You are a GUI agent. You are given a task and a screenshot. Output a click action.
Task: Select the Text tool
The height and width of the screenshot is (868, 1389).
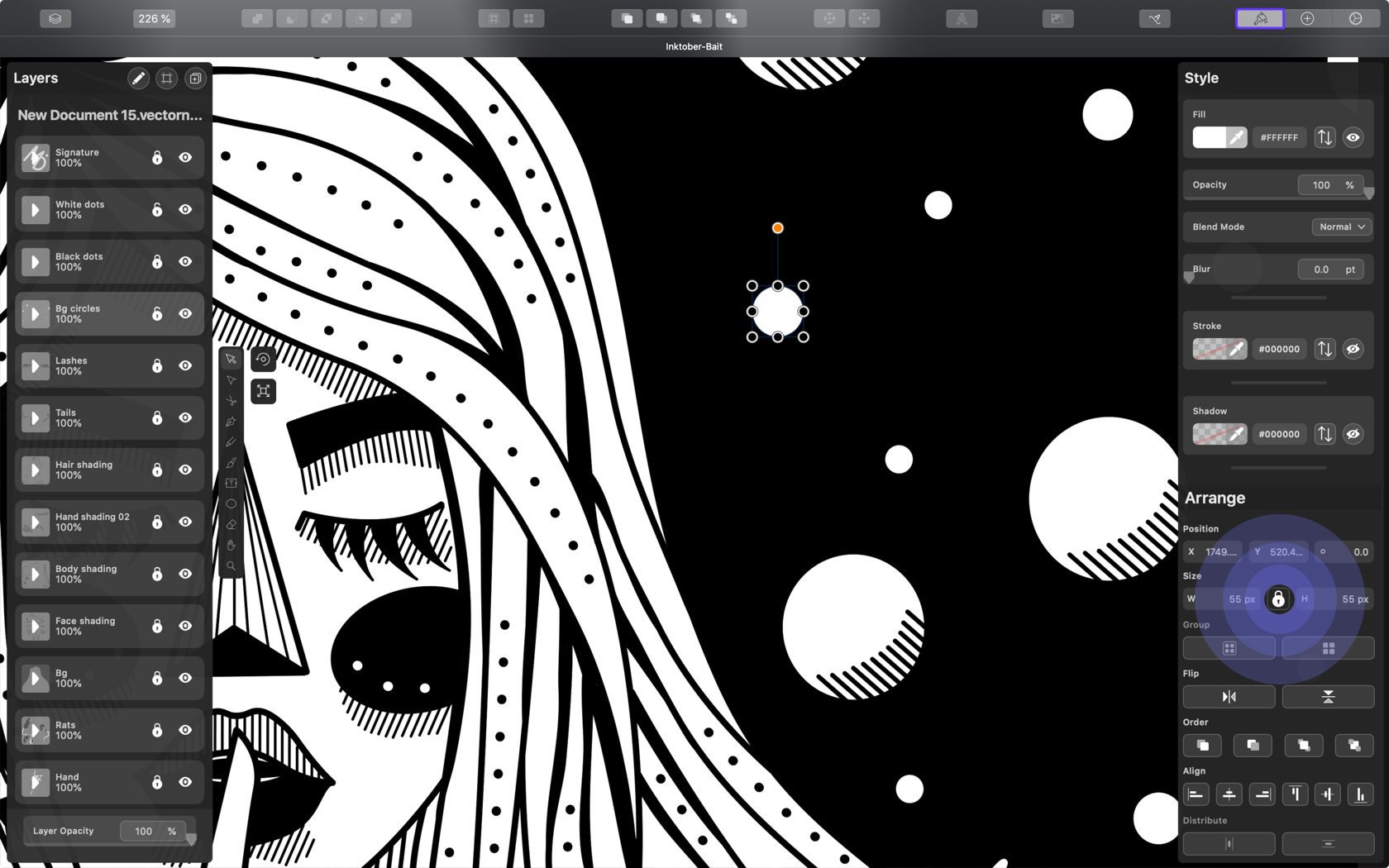(x=231, y=484)
